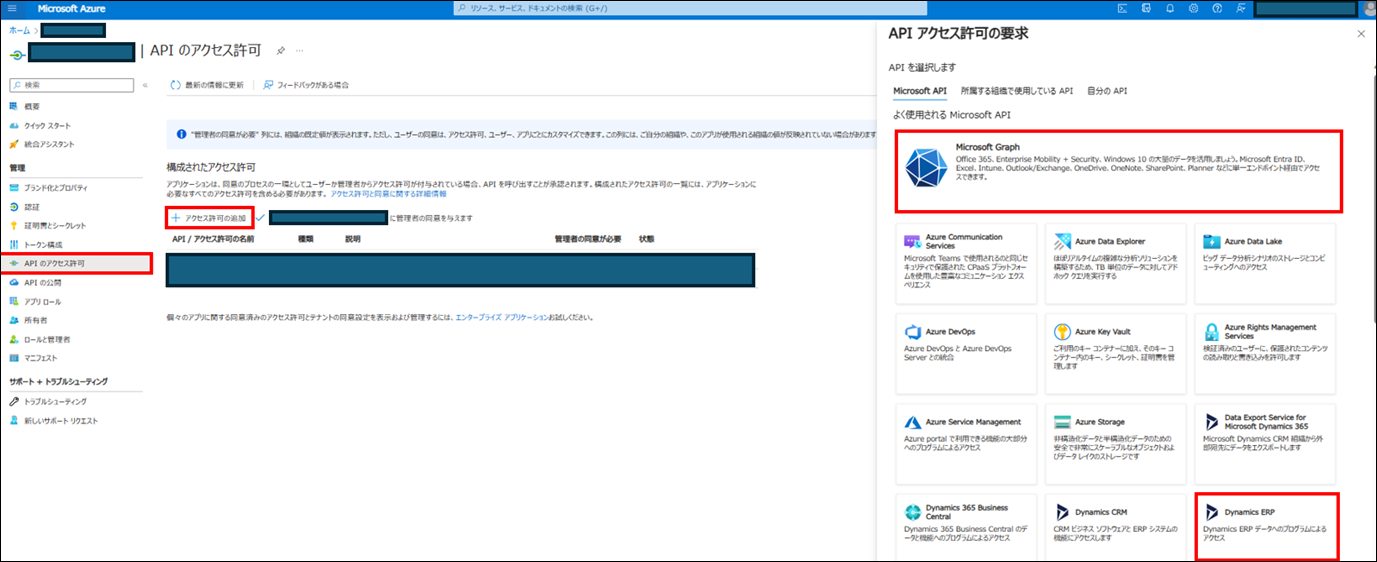This screenshot has width=1377, height=562.
Task: Open the directories and subscriptions filter icon
Action: (x=1146, y=8)
